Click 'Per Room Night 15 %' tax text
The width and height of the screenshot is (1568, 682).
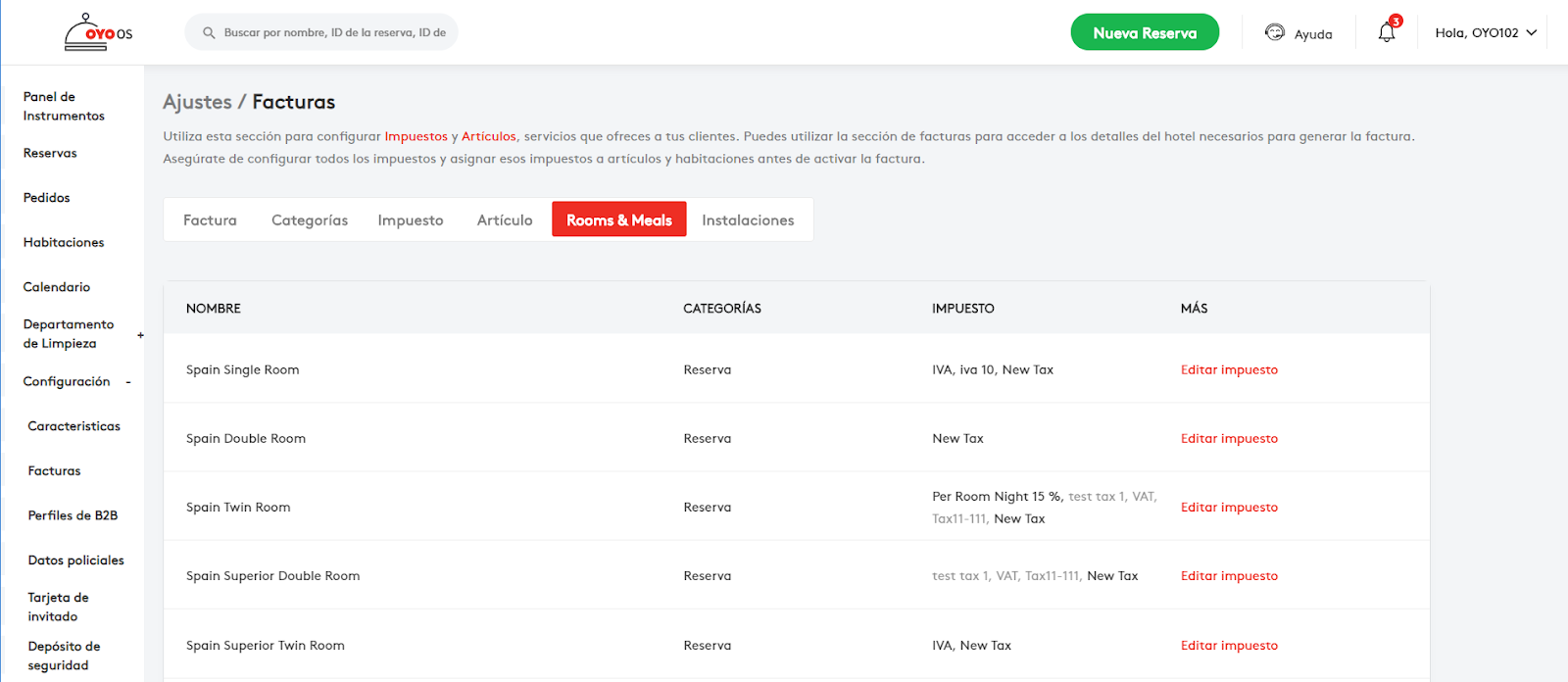tap(998, 497)
